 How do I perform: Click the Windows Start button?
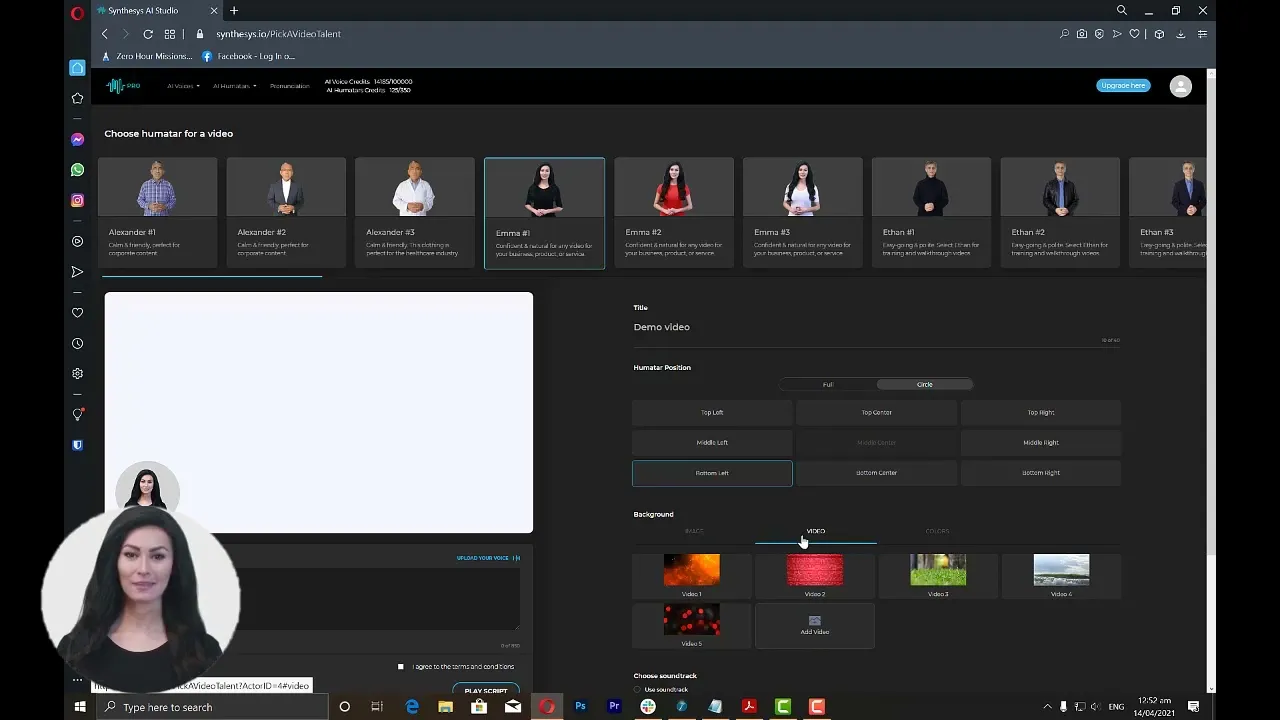[80, 707]
